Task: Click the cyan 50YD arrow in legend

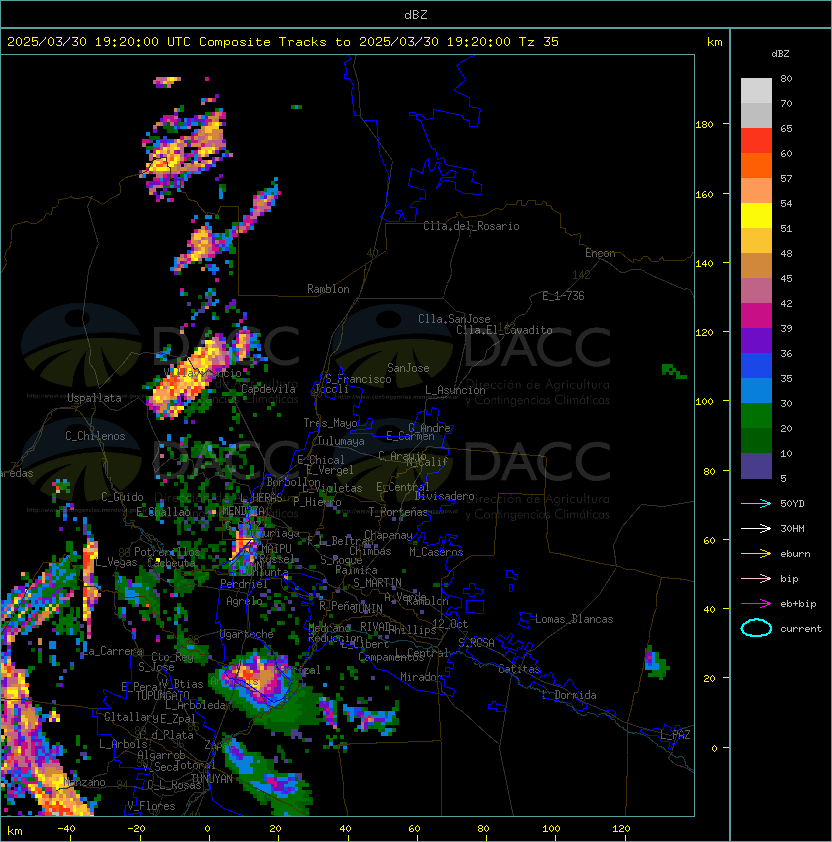Action: [x=756, y=503]
